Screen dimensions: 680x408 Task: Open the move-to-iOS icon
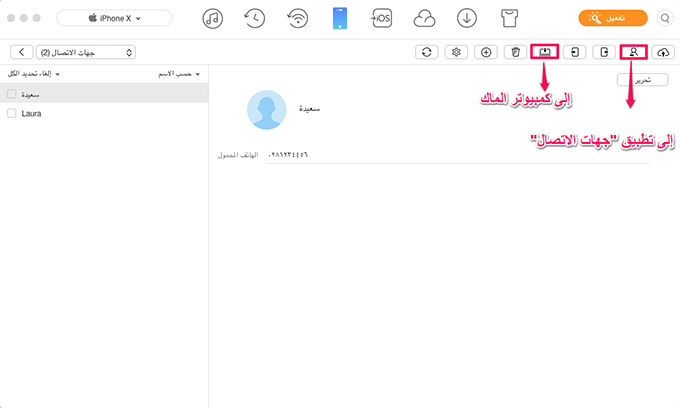pyautogui.click(x=381, y=18)
